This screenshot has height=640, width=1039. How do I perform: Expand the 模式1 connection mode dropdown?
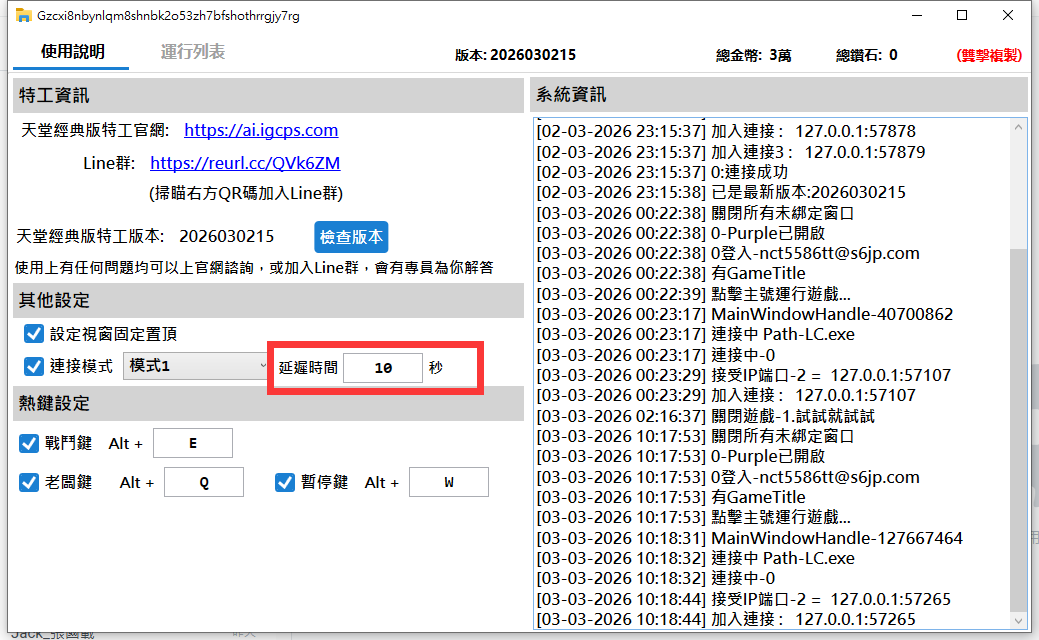pos(195,366)
